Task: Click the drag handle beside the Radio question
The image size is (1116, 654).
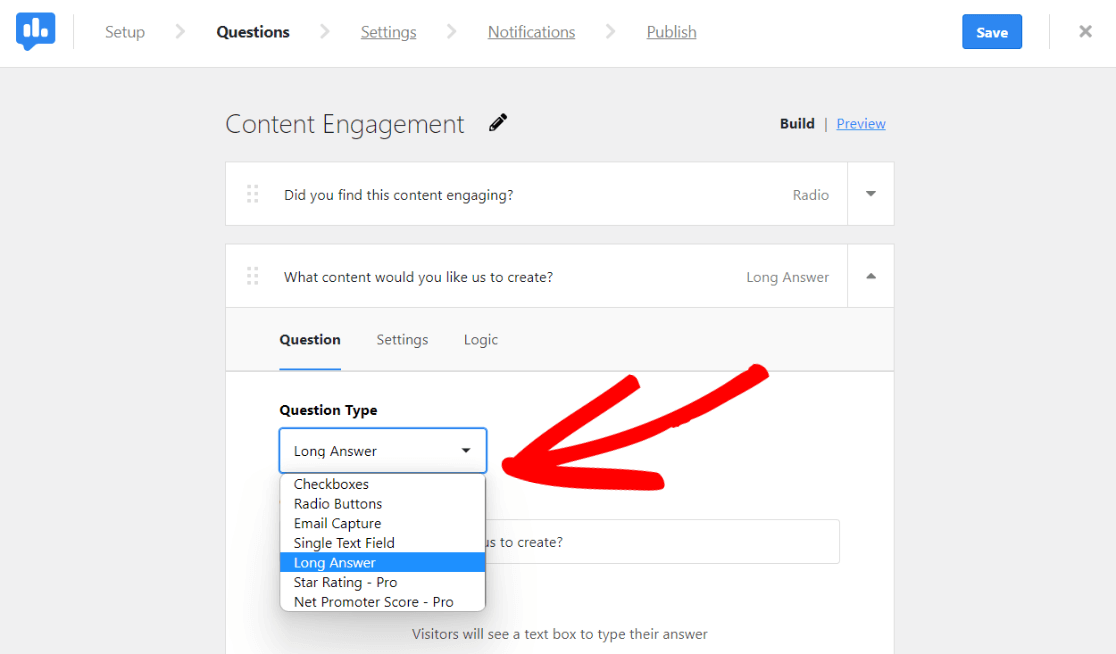Action: pyautogui.click(x=252, y=194)
